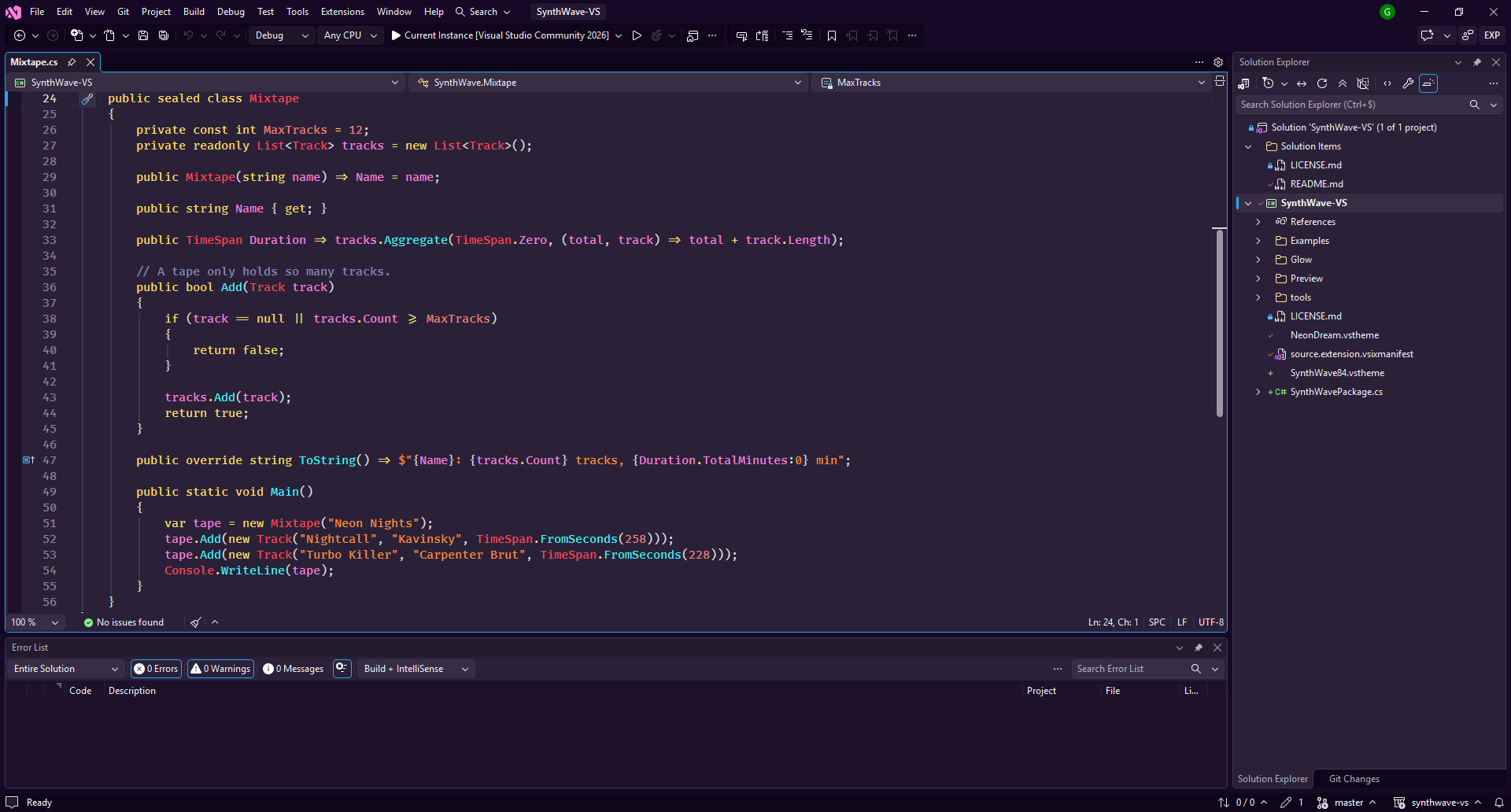This screenshot has width=1511, height=812.
Task: Expand the Examples folder node
Action: point(1258,241)
